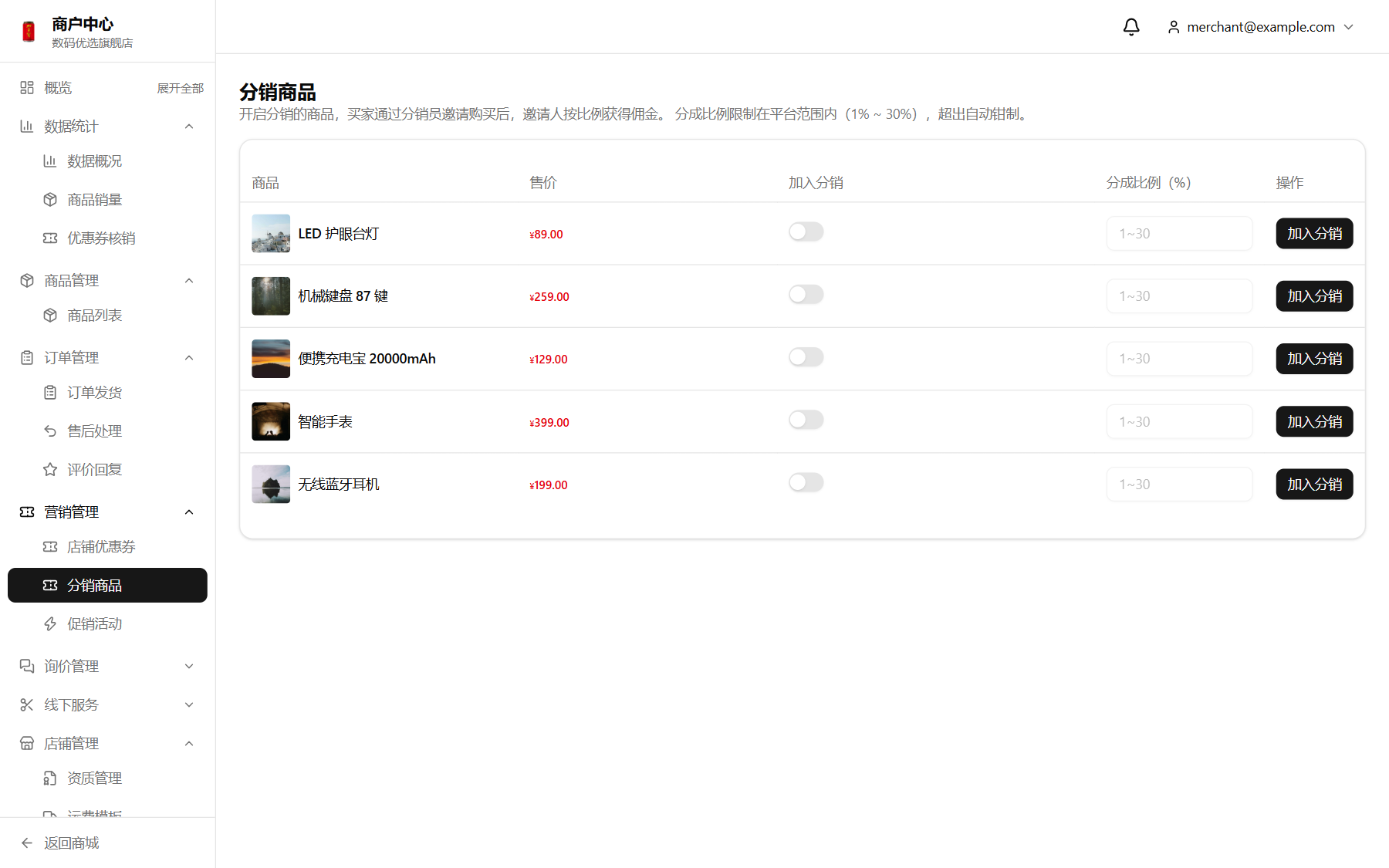Click the 店铺优惠券 ticket icon
1389x868 pixels.
tap(50, 547)
